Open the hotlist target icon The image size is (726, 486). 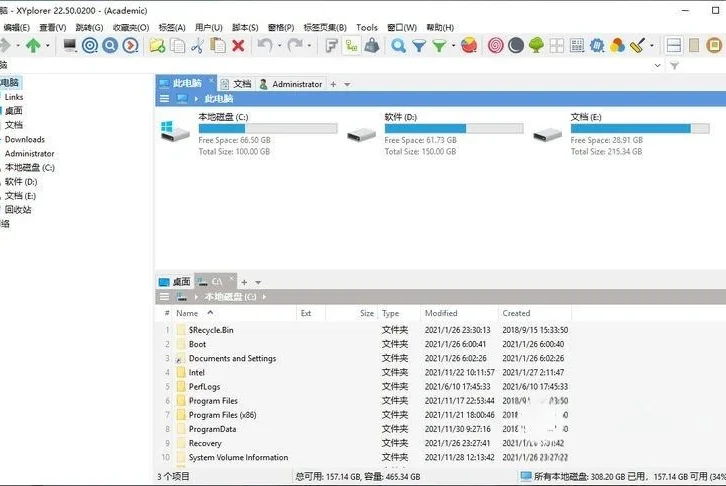tap(90, 45)
